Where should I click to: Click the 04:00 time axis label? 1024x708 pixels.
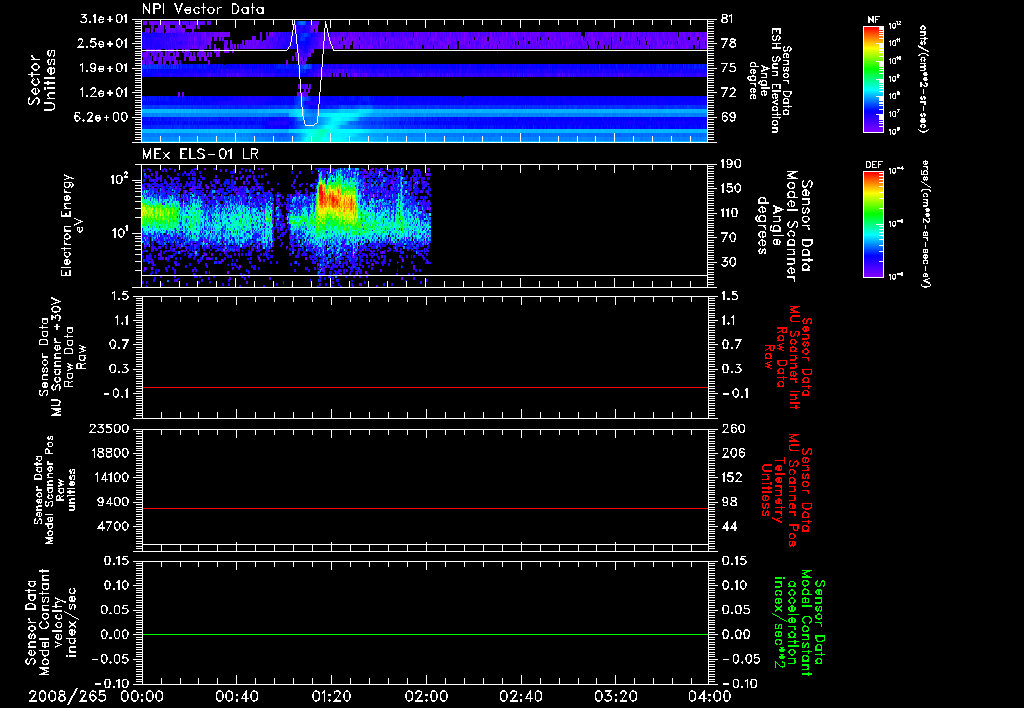click(709, 696)
